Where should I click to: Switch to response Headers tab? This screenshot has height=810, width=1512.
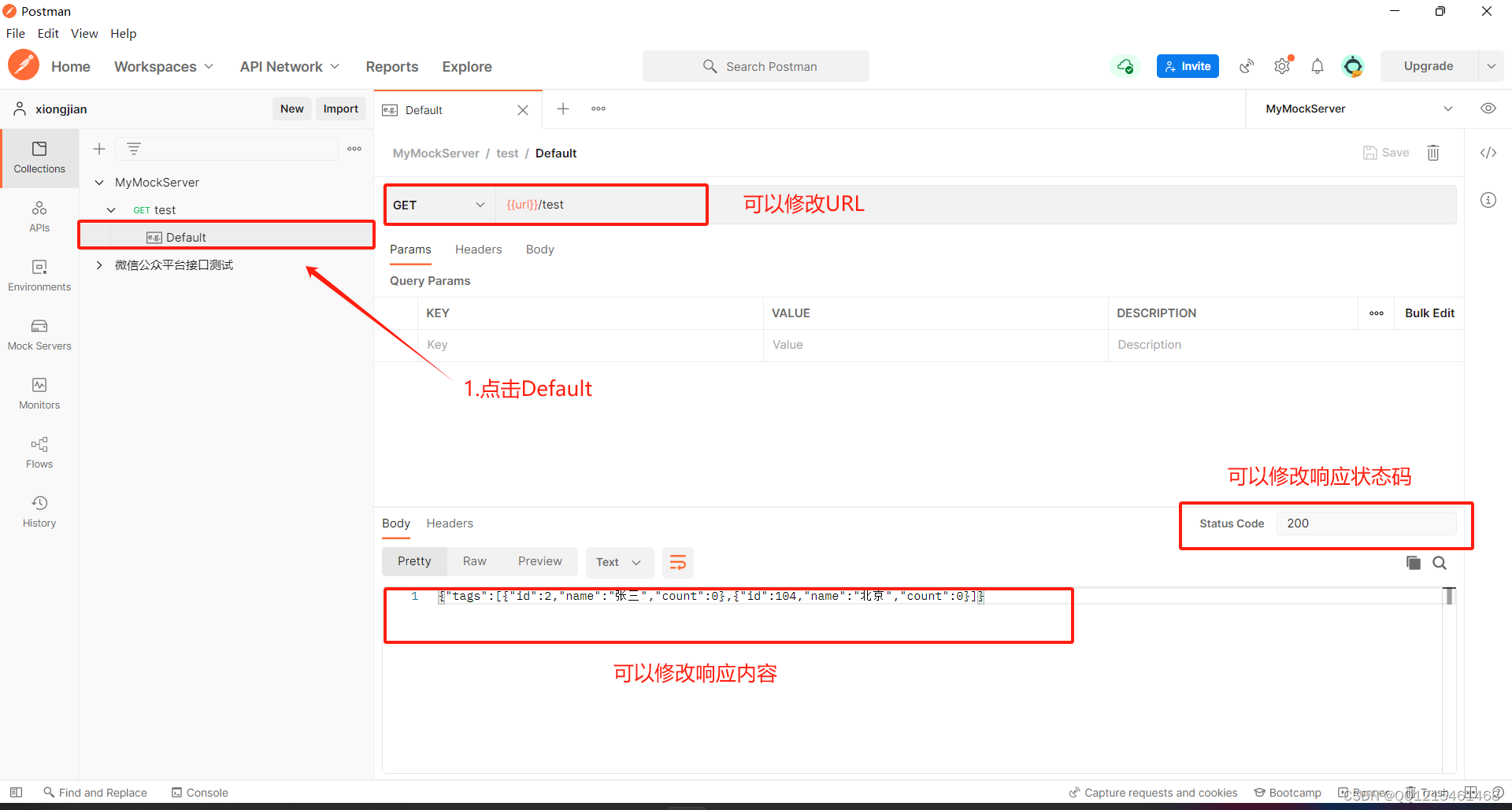[x=450, y=523]
